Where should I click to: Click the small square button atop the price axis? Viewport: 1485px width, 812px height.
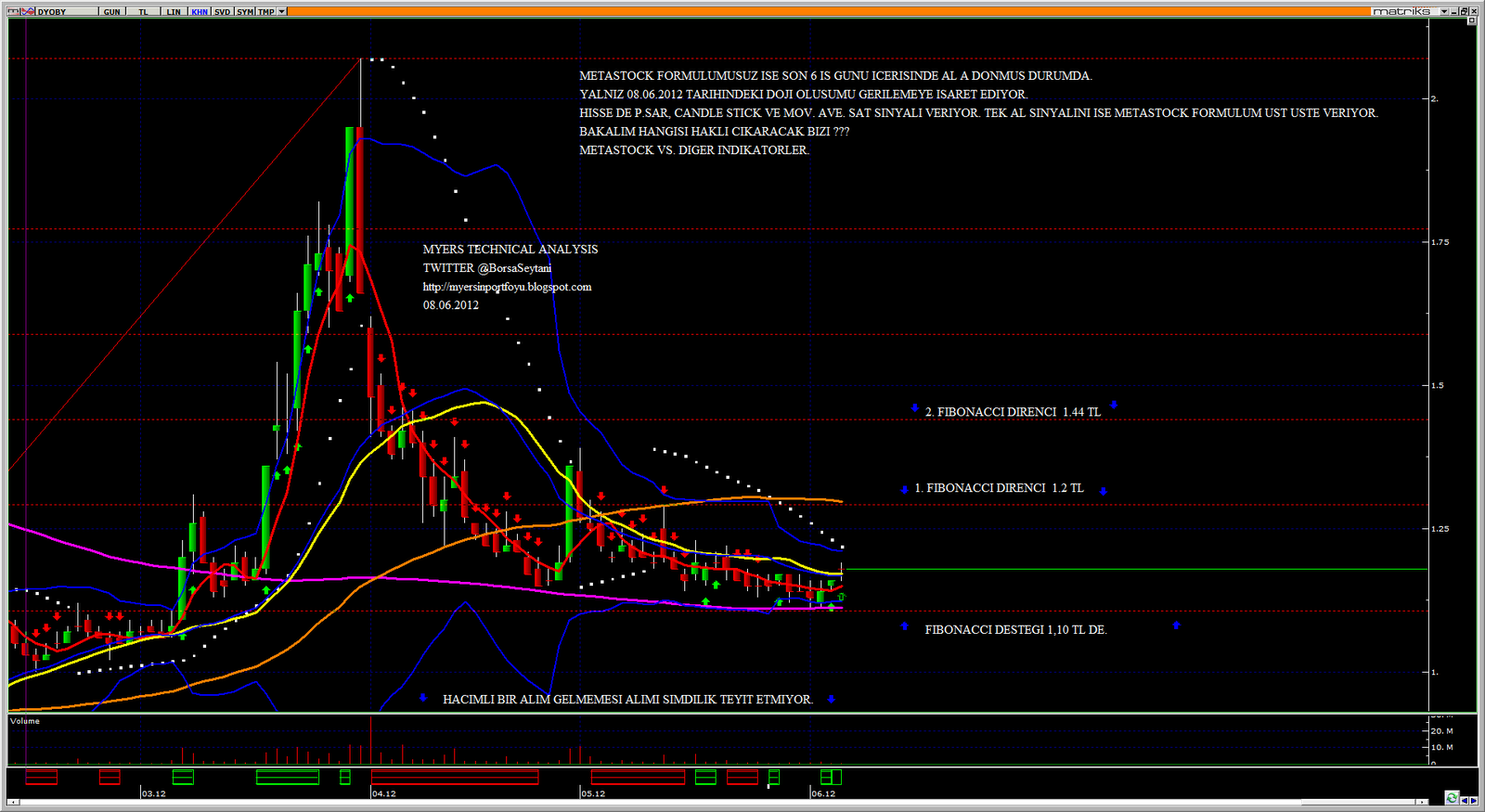(x=1471, y=20)
